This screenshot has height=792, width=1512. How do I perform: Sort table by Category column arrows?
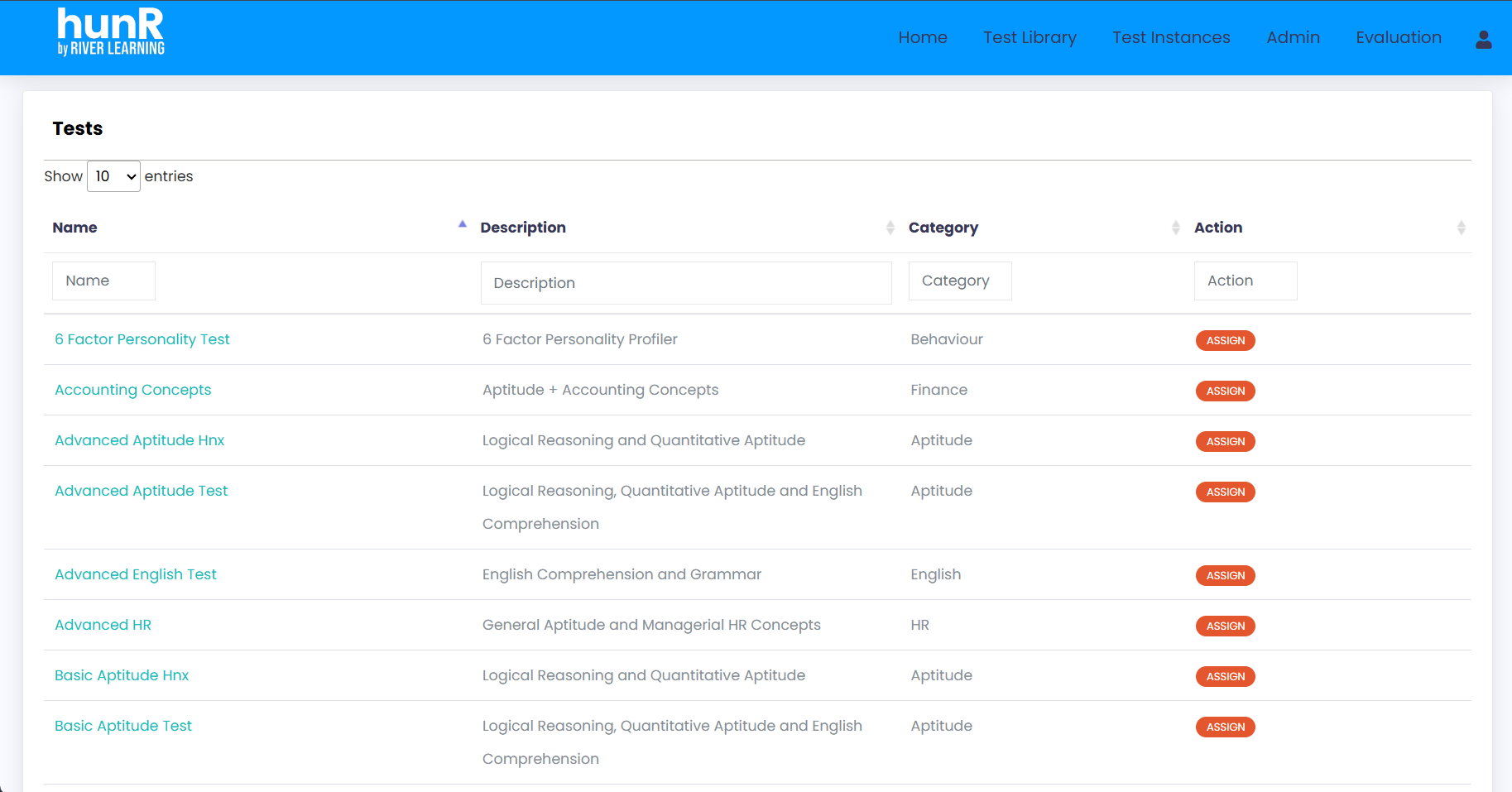click(1176, 228)
